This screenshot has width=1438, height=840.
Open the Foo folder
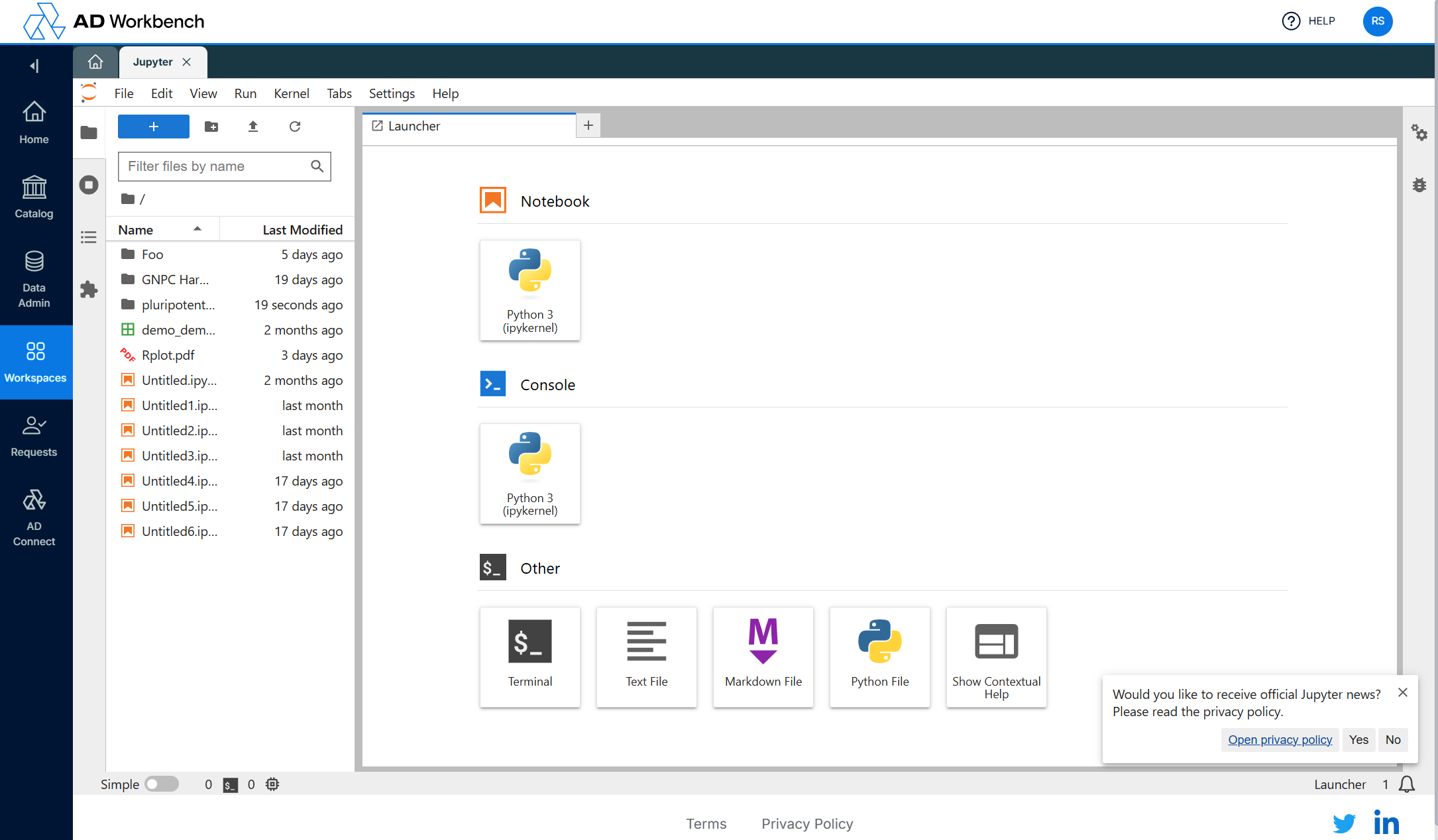(152, 254)
